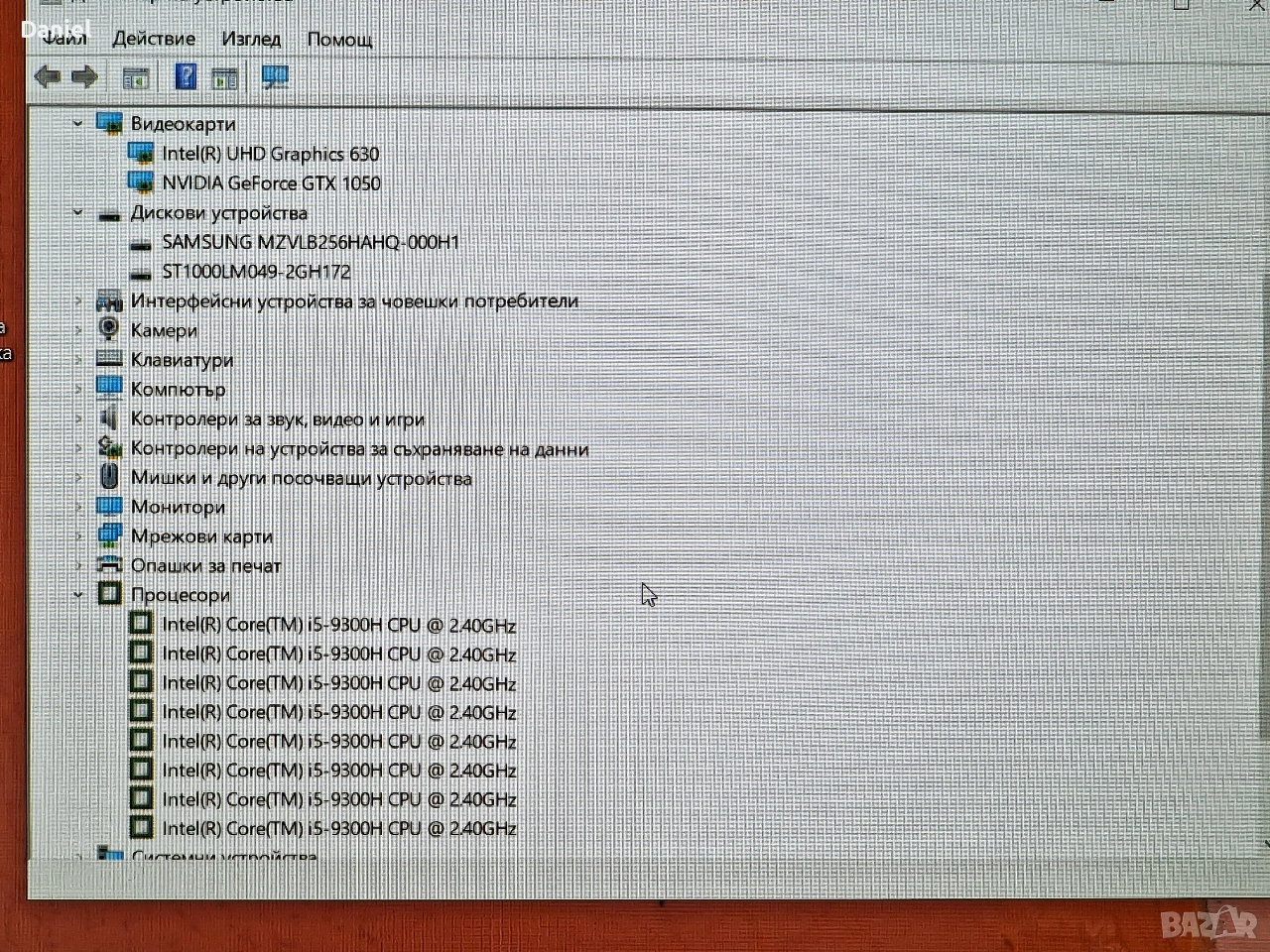The image size is (1270, 952).
Task: Click the Клавиатури keyboard category icon
Action: 109,359
